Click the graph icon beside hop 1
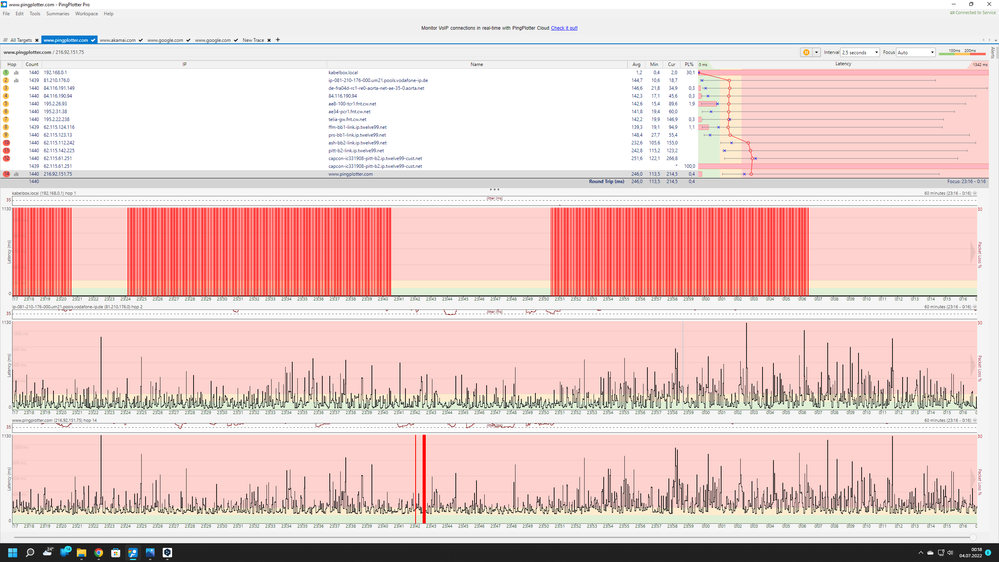 tap(16, 73)
